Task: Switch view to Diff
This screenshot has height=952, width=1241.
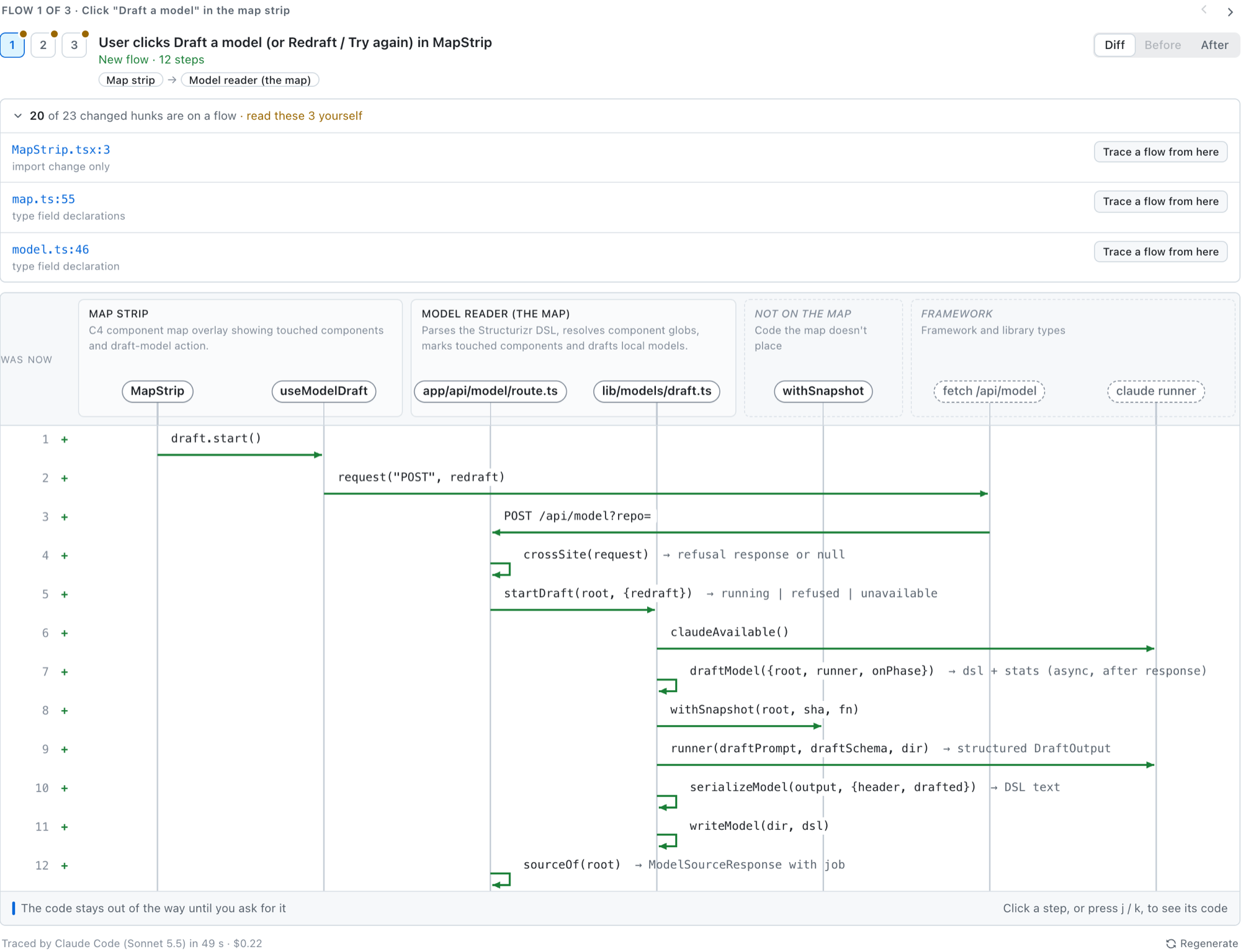Action: click(1114, 45)
